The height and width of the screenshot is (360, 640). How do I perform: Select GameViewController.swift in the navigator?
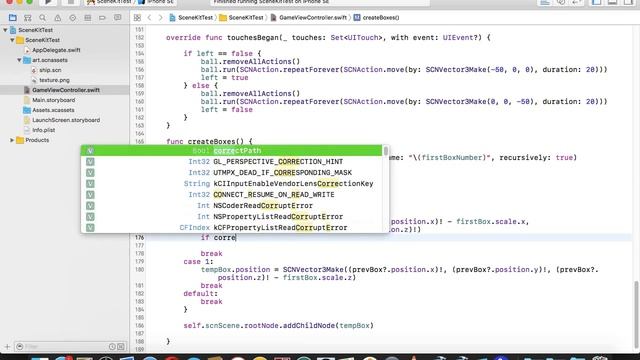pyautogui.click(x=65, y=90)
